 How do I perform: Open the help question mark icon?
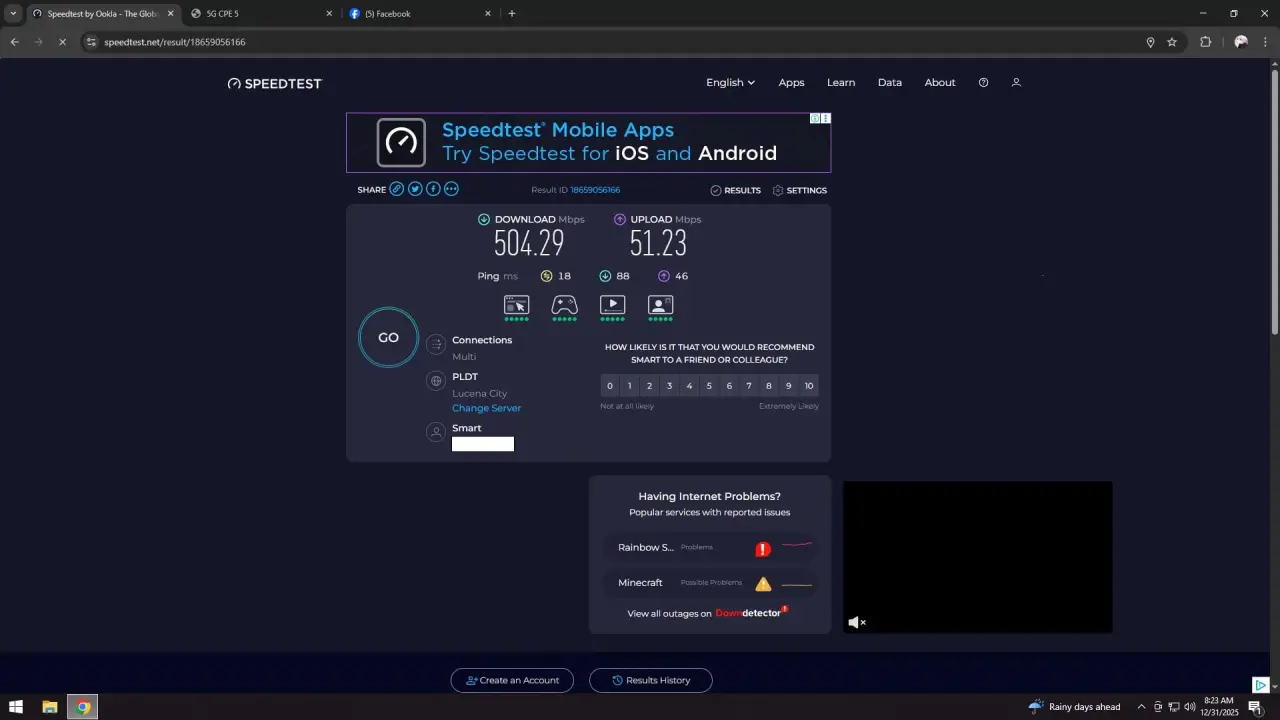(983, 83)
